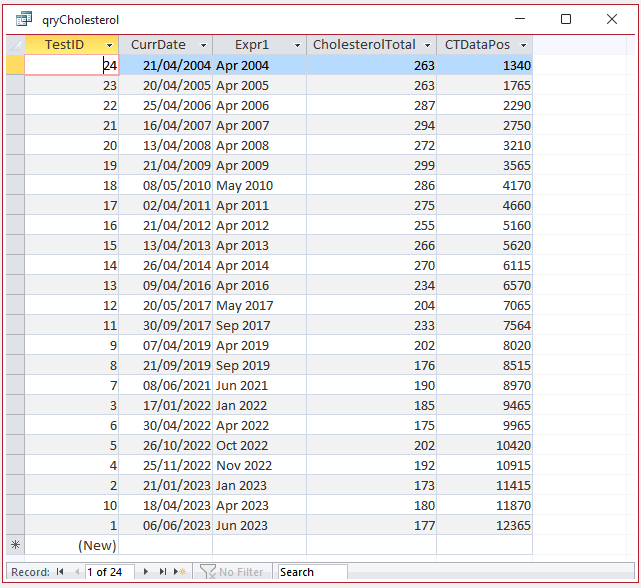
Task: Click the (New) TestID cell
Action: [x=72, y=545]
